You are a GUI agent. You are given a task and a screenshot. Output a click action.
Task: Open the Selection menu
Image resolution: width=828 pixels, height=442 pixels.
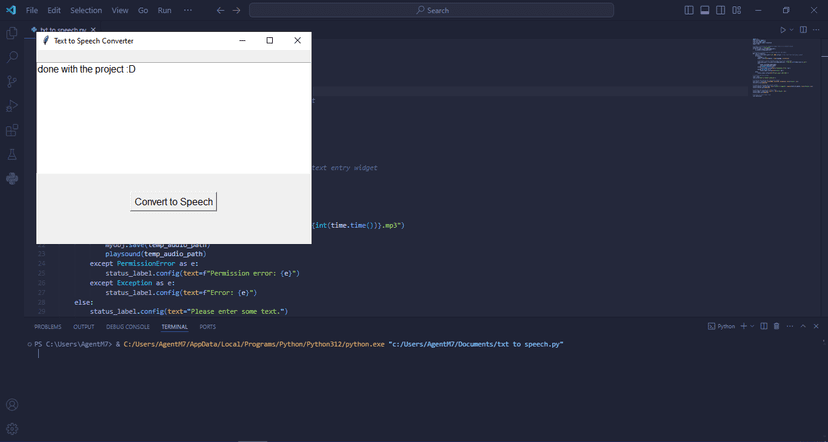86,10
